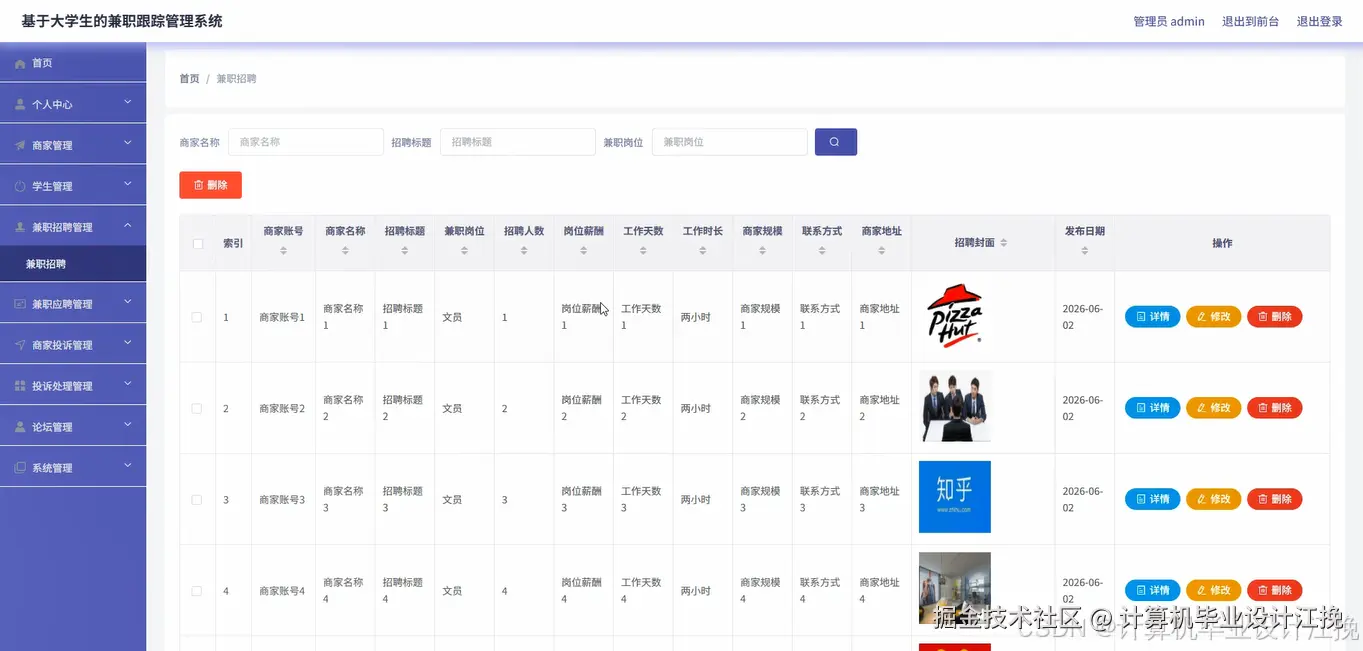This screenshot has height=651, width=1363.
Task: Sort by 商家名称 column arrows
Action: pyautogui.click(x=345, y=251)
